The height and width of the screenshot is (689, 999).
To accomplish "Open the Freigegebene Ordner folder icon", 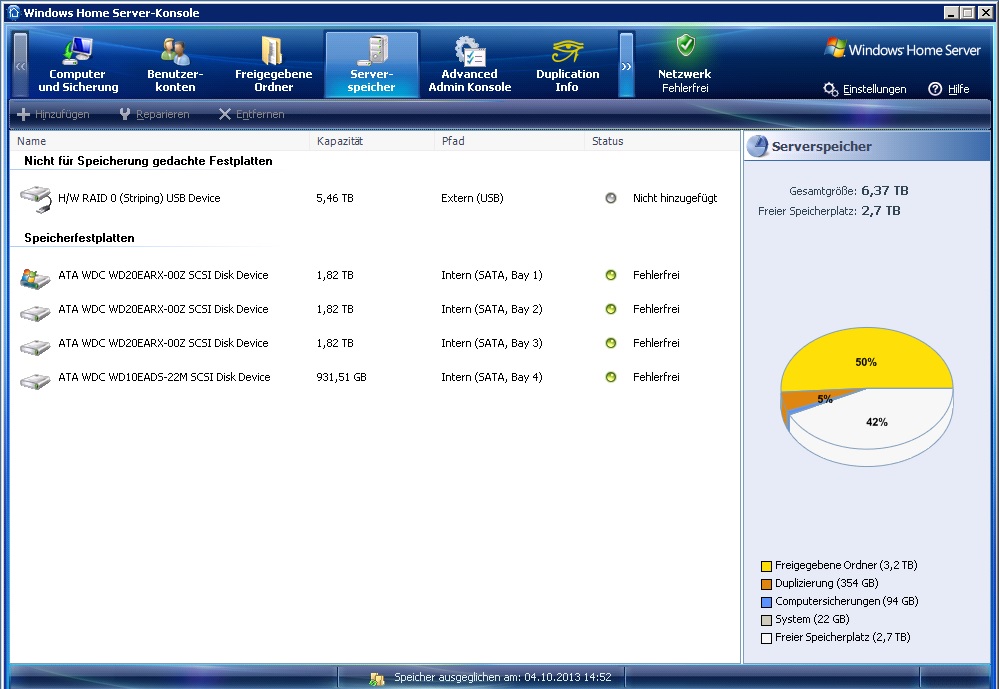I will (x=272, y=50).
